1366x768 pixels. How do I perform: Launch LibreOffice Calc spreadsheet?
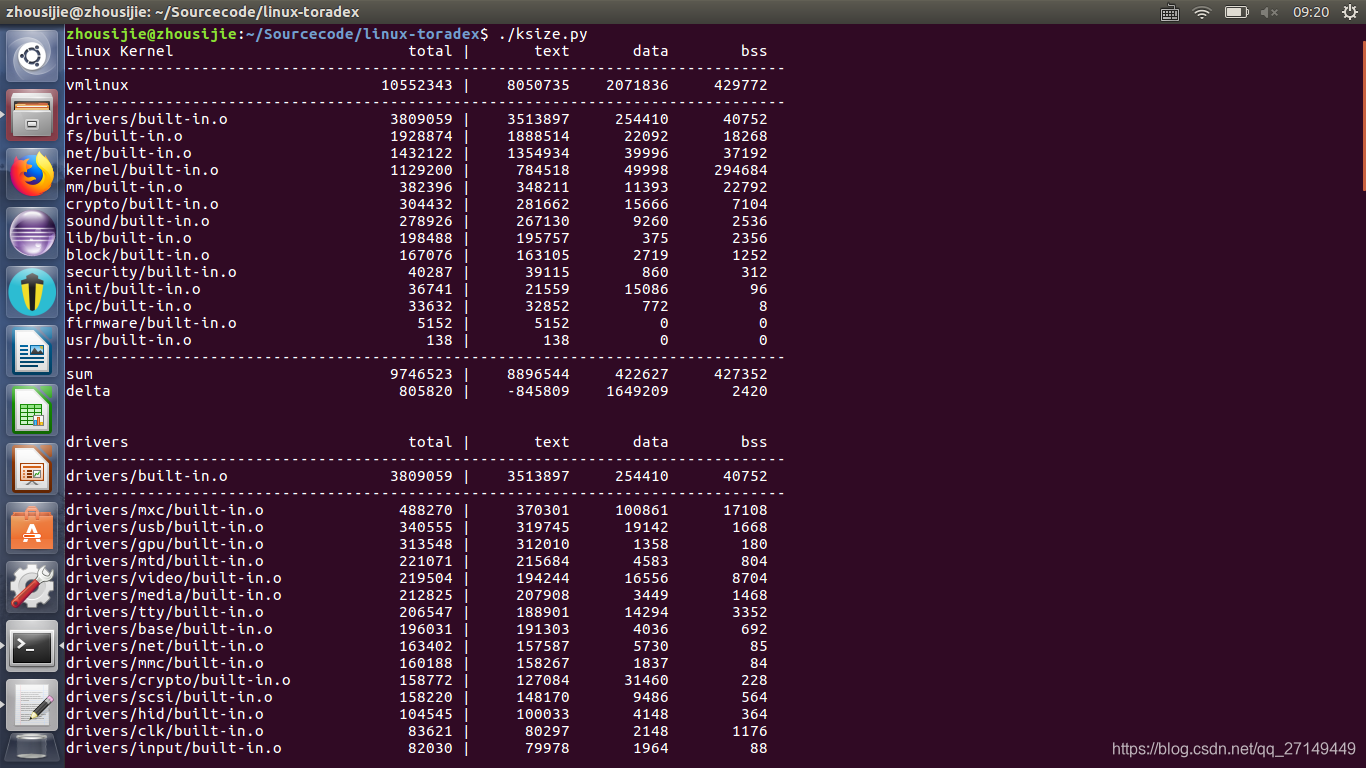(33, 410)
